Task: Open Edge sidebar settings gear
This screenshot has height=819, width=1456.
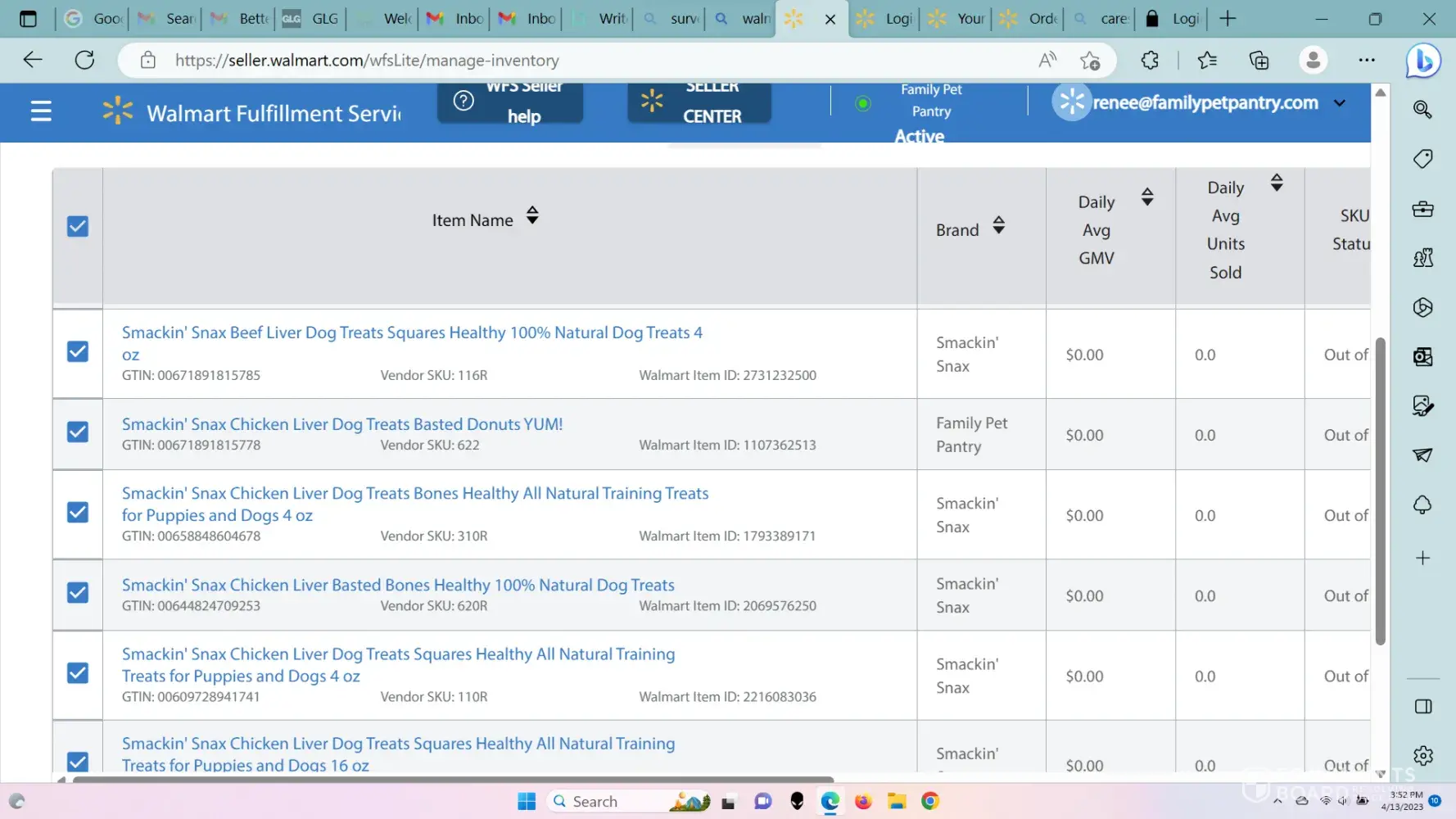Action: coord(1422,755)
